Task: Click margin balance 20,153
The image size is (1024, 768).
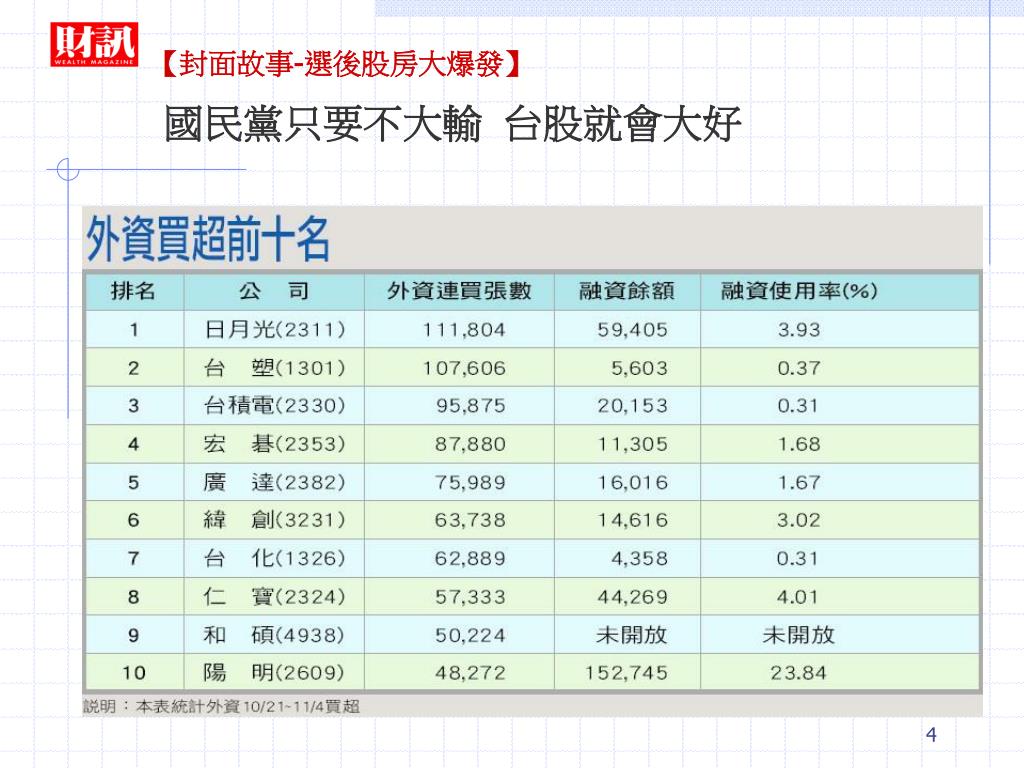Action: point(633,406)
